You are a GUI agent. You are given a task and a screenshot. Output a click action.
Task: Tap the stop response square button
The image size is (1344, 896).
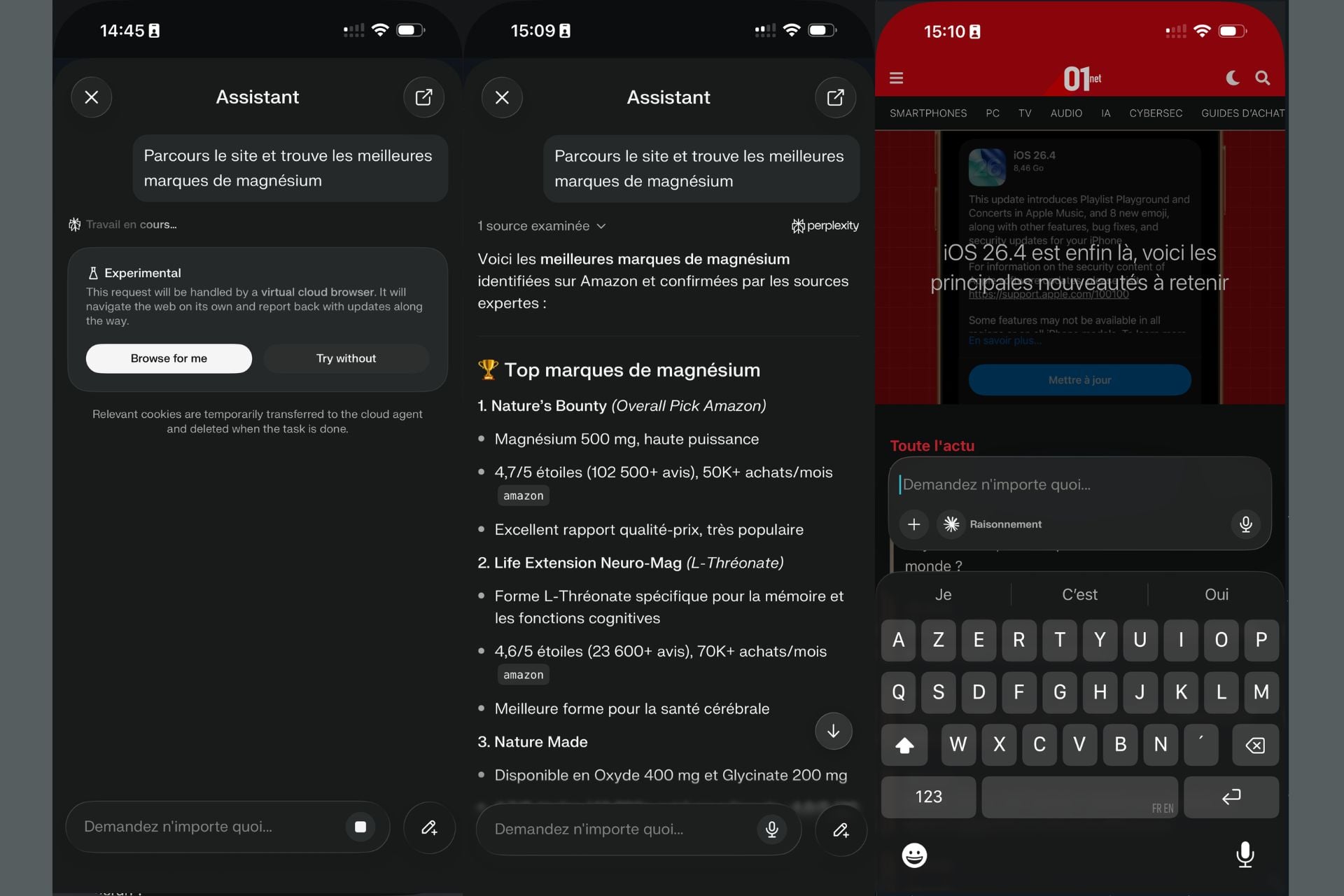point(360,827)
